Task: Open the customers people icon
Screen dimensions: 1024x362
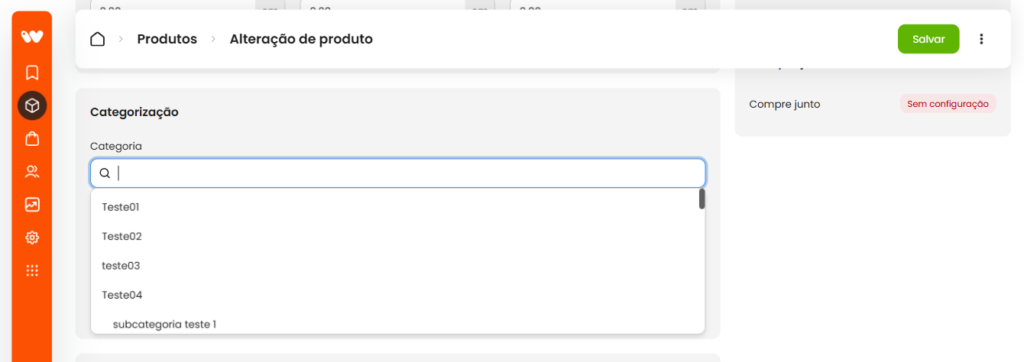Action: (32, 172)
